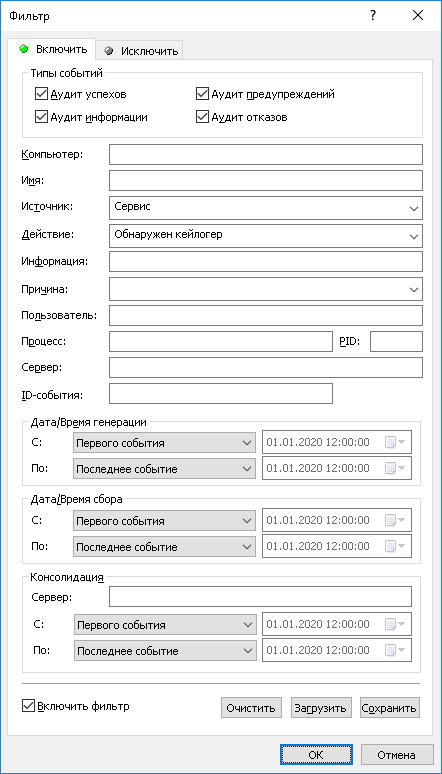
Task: Toggle Аудит отказов checkbox
Action: point(202,117)
